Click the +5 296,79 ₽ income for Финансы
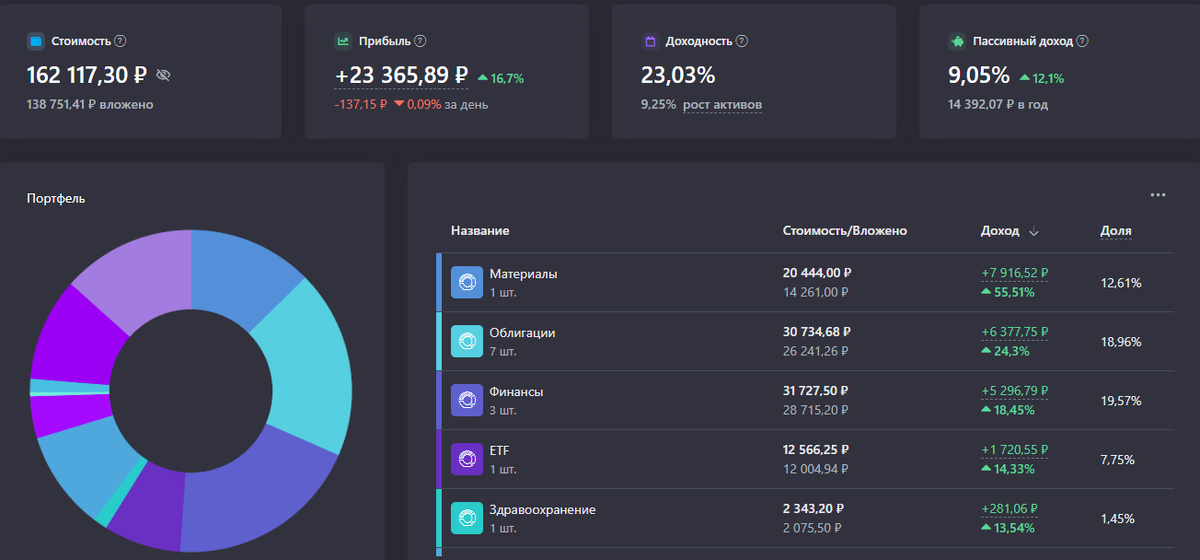 [1015, 391]
